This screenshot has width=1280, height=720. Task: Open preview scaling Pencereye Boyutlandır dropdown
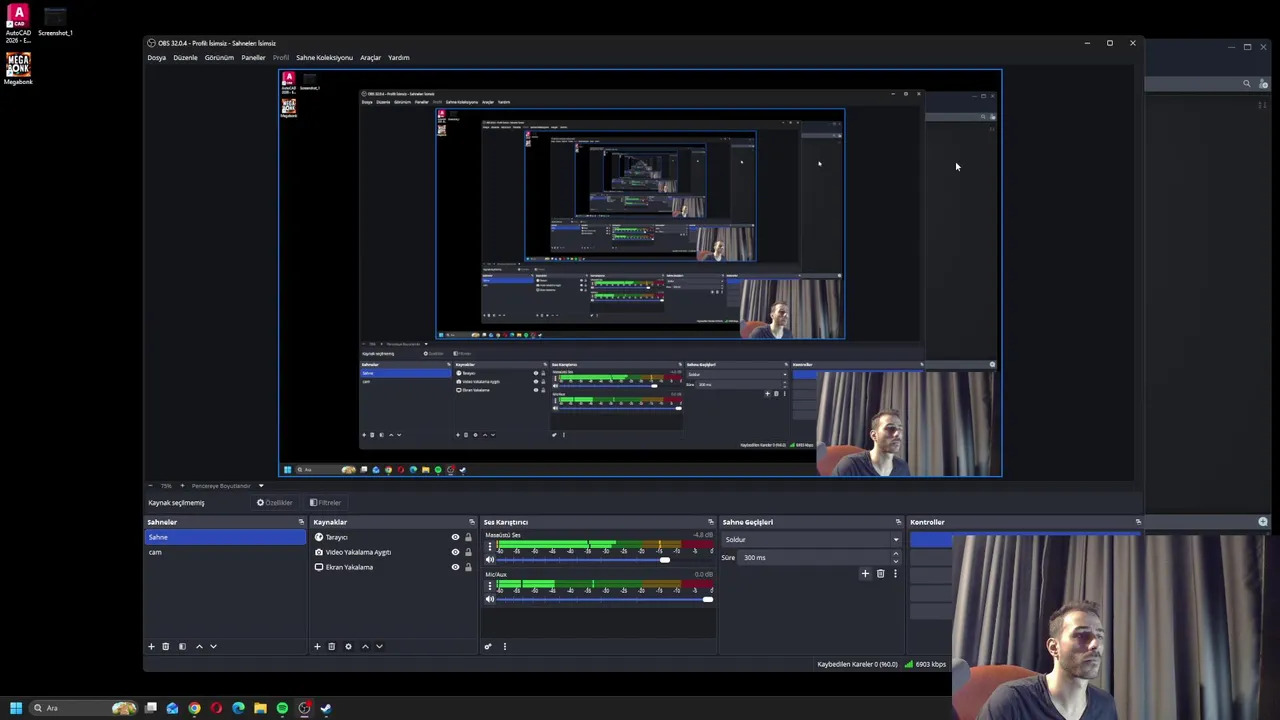tap(228, 486)
